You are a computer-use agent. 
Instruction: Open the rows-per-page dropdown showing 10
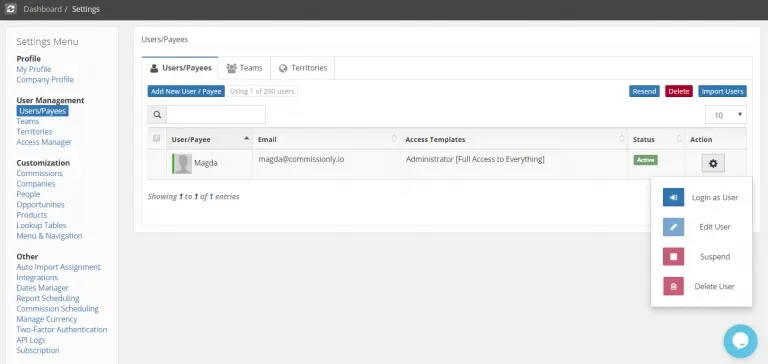click(726, 115)
